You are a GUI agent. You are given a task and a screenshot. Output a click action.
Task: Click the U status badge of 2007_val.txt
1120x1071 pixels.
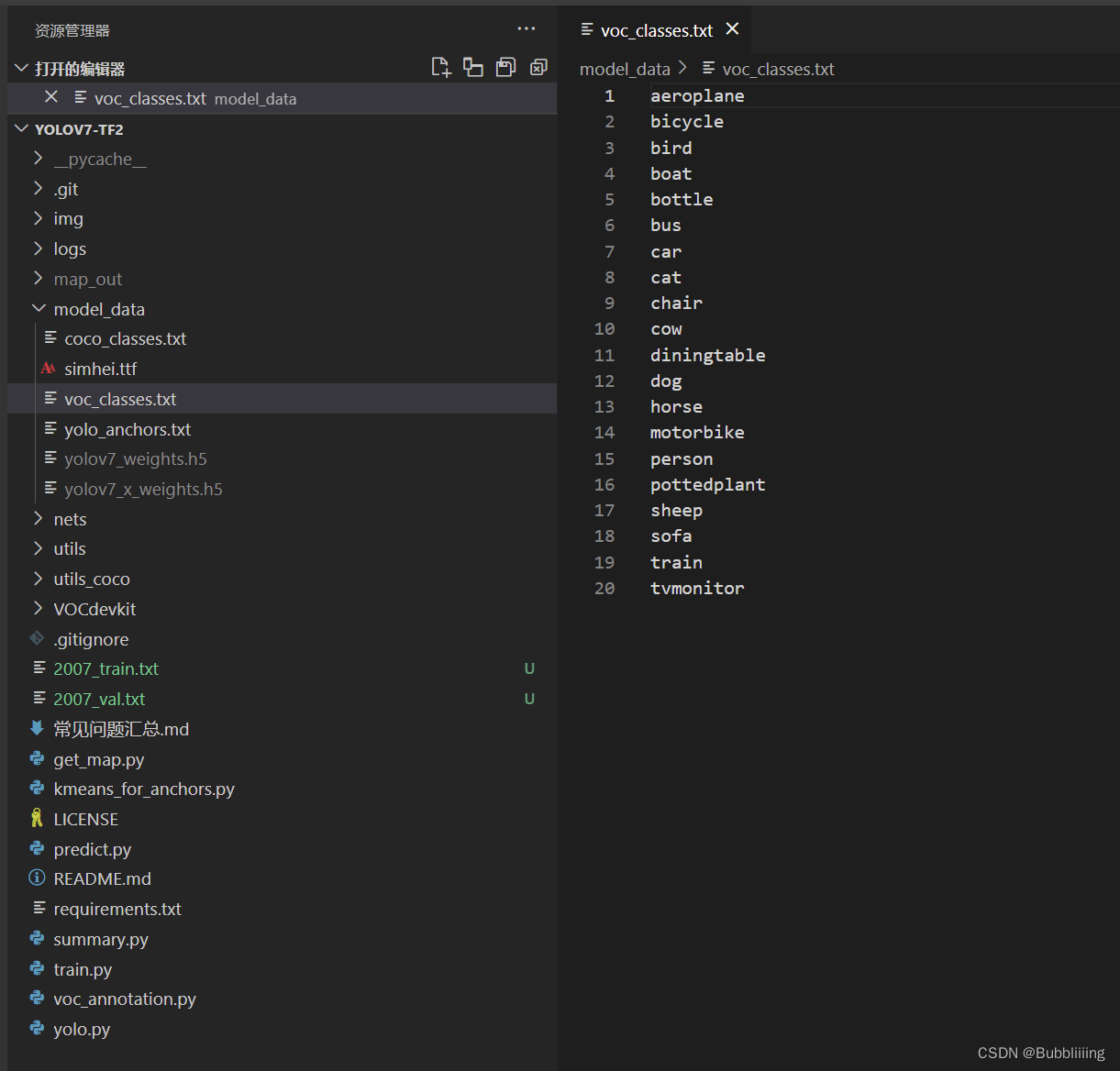(x=529, y=699)
